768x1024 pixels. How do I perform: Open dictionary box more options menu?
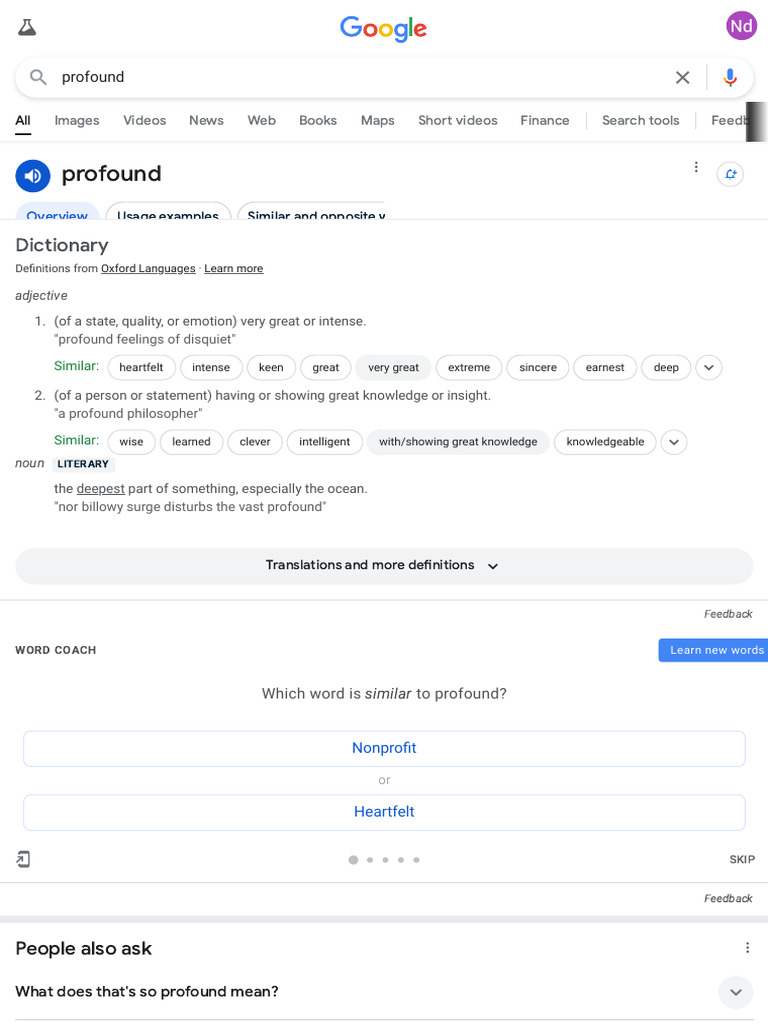tap(696, 167)
